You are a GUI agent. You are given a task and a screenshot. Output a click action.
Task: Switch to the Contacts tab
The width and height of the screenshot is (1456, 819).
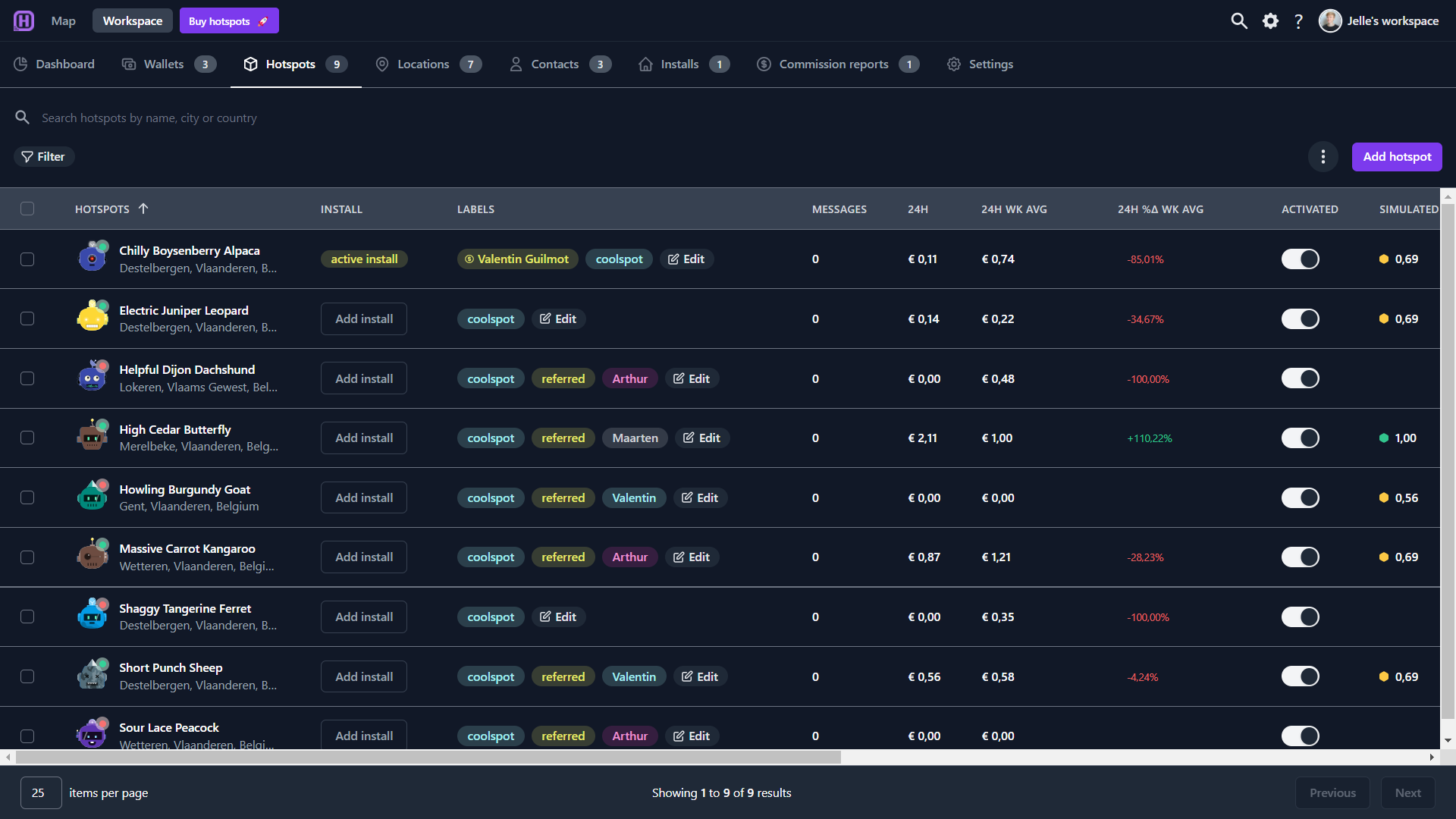coord(560,64)
